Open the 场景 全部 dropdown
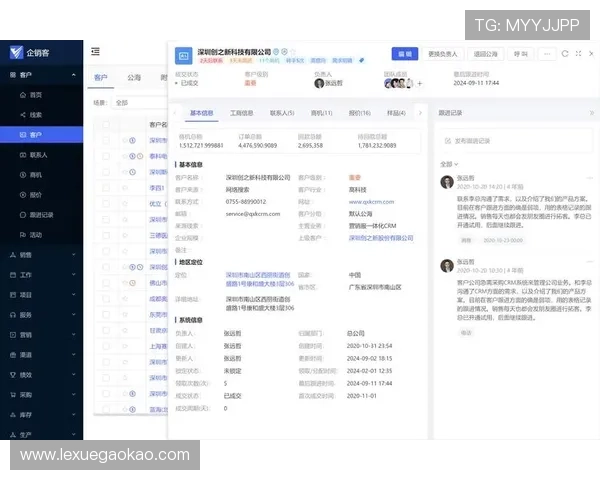The height and width of the screenshot is (480, 600). 140,103
